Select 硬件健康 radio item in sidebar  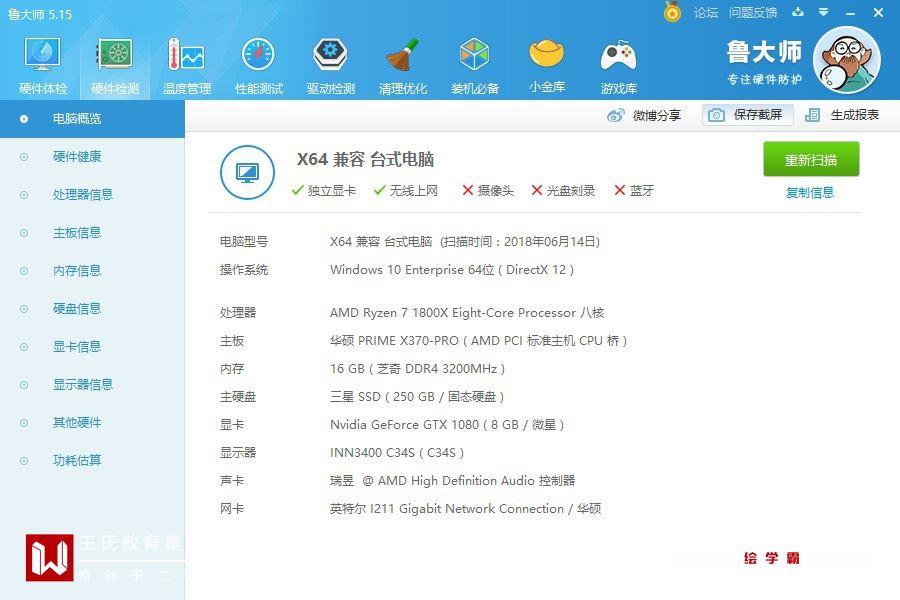[76, 157]
